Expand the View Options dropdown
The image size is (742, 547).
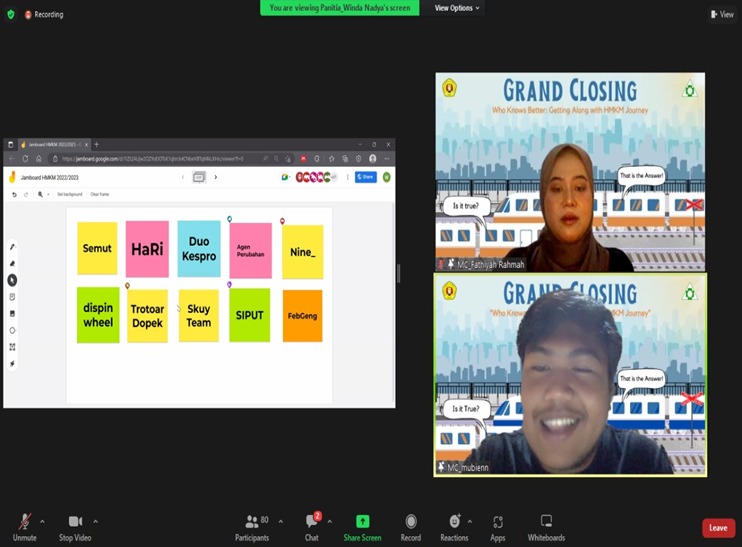point(457,8)
